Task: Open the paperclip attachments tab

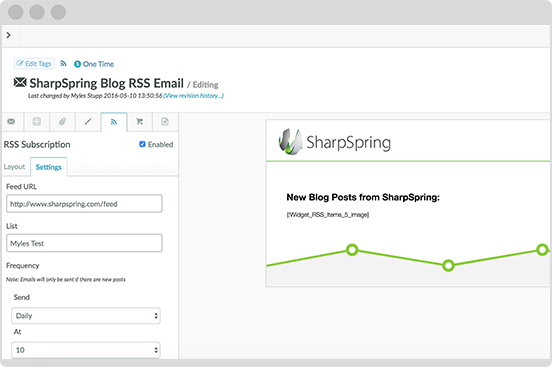Action: point(62,121)
